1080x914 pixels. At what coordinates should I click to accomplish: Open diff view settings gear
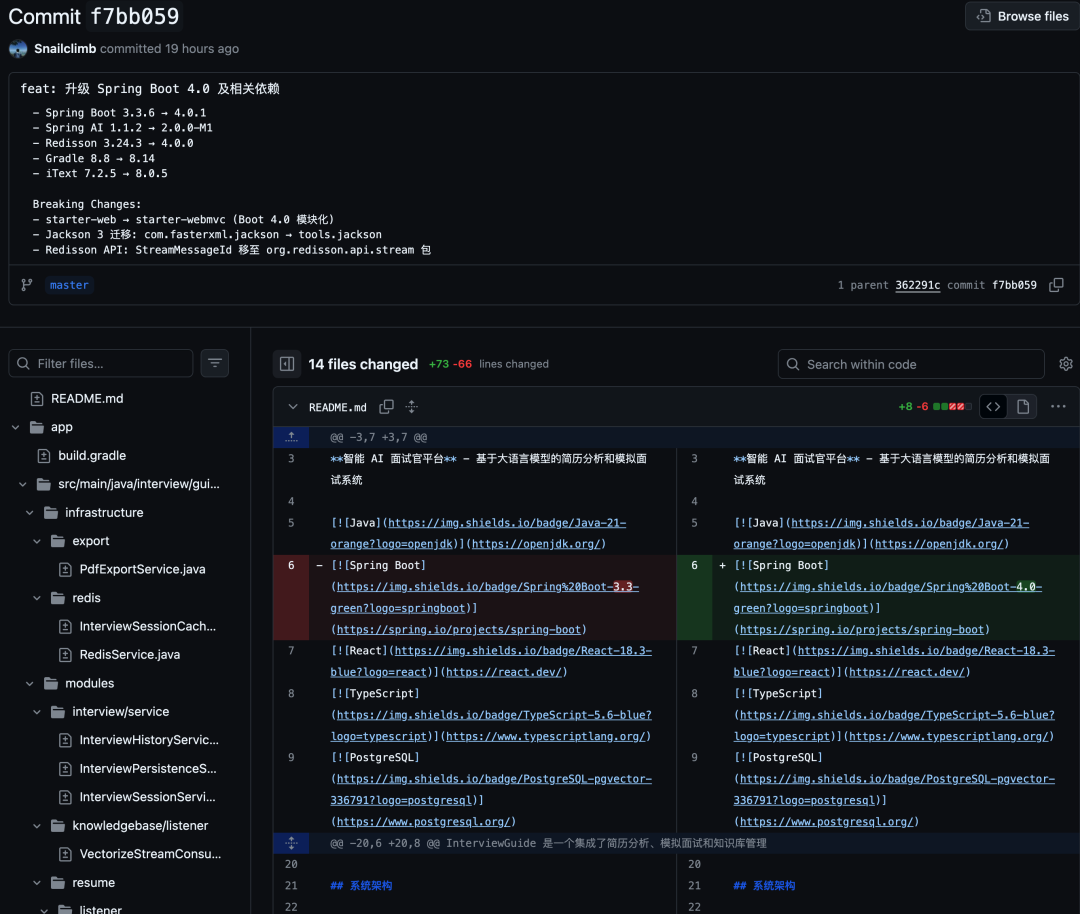[1066, 364]
